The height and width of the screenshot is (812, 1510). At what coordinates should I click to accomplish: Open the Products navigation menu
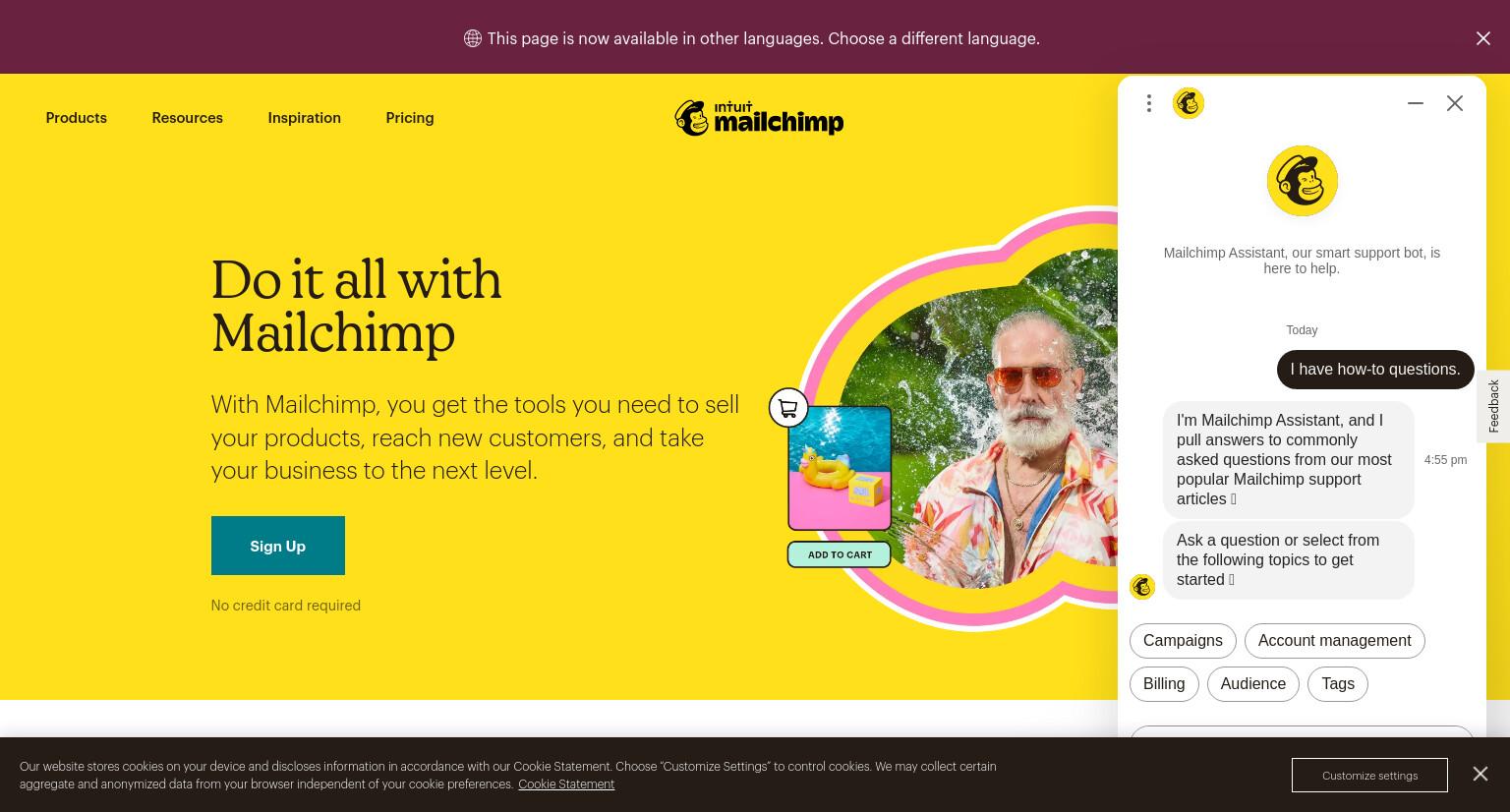click(77, 118)
